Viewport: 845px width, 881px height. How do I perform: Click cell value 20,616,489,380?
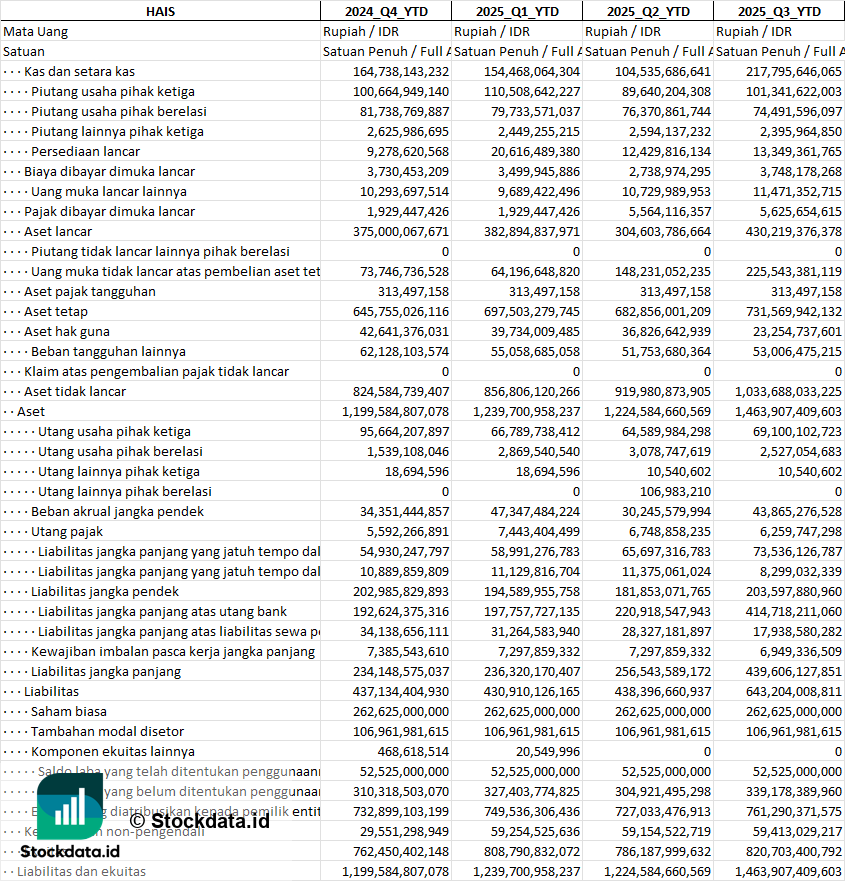coord(535,152)
